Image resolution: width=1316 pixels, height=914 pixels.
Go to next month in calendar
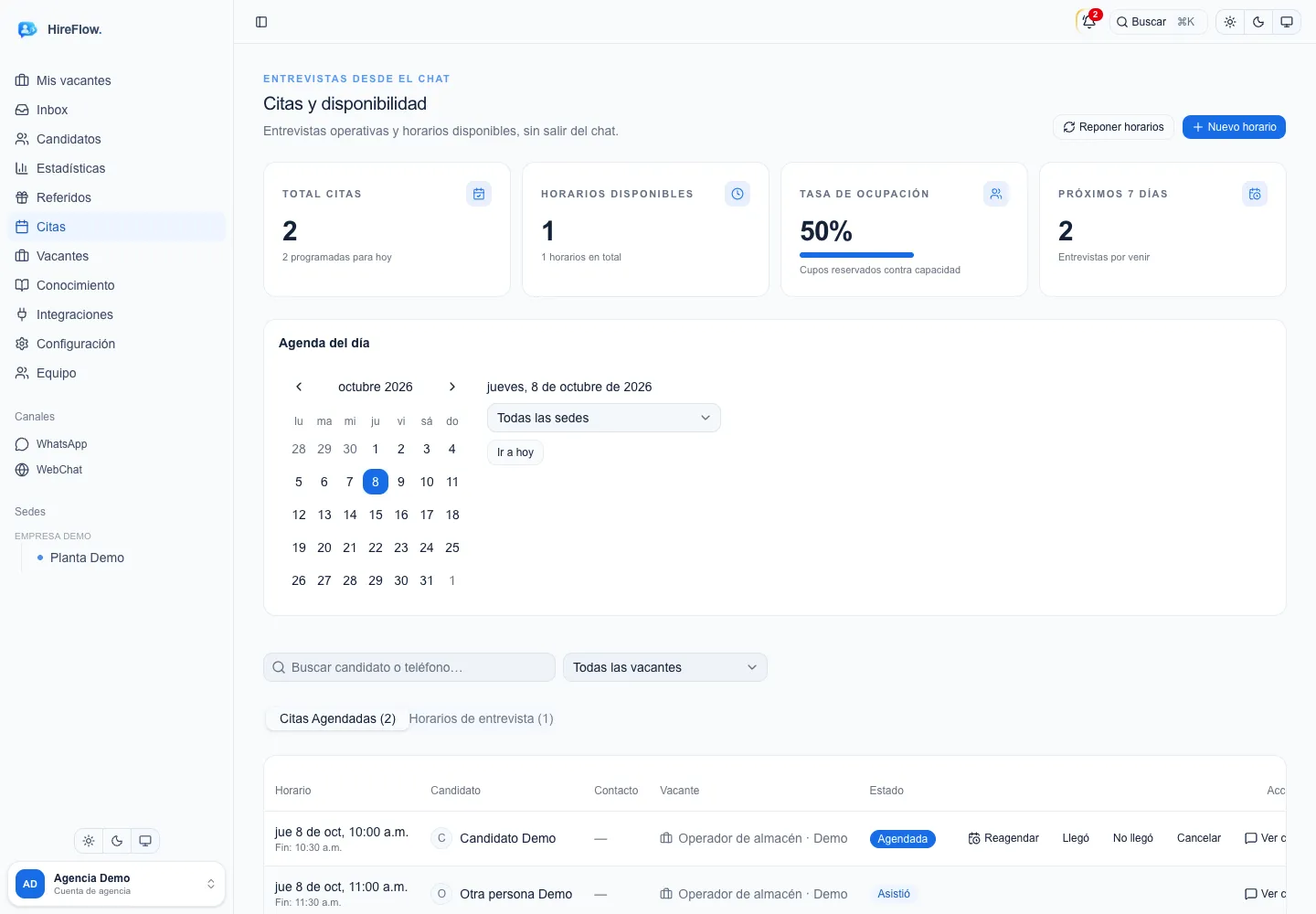(452, 387)
